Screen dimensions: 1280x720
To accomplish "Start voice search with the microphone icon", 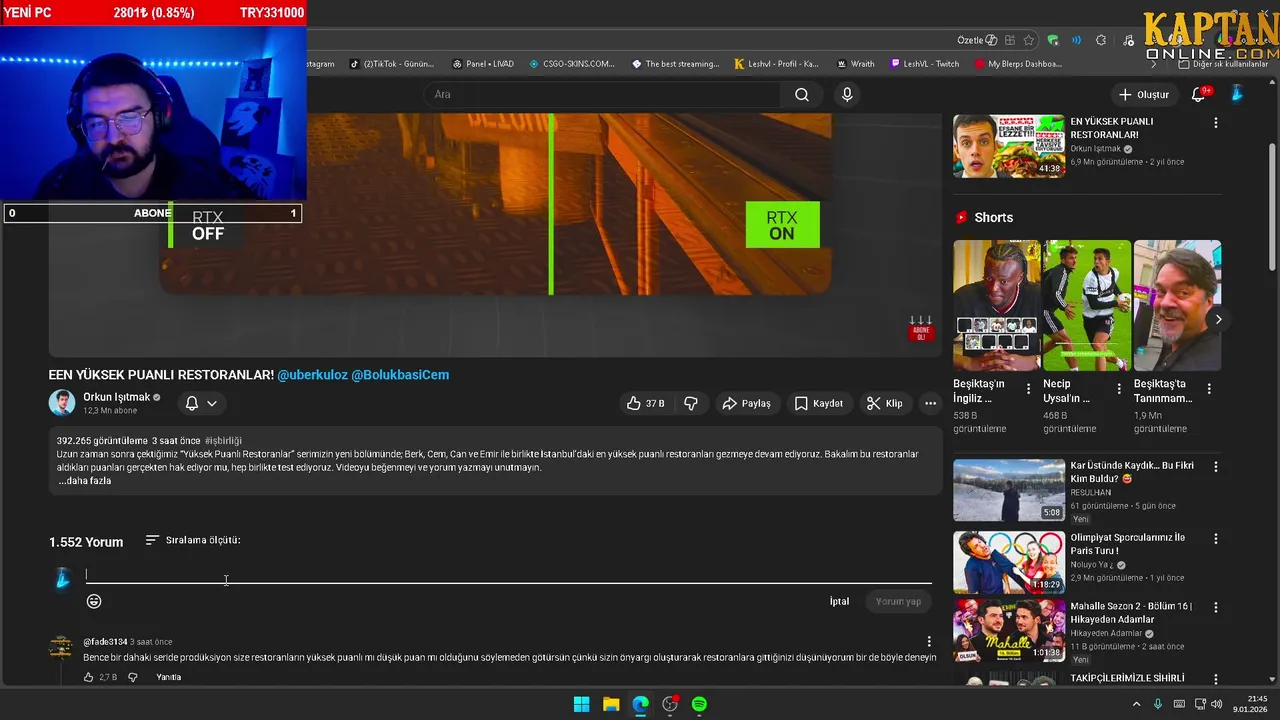I will (847, 94).
